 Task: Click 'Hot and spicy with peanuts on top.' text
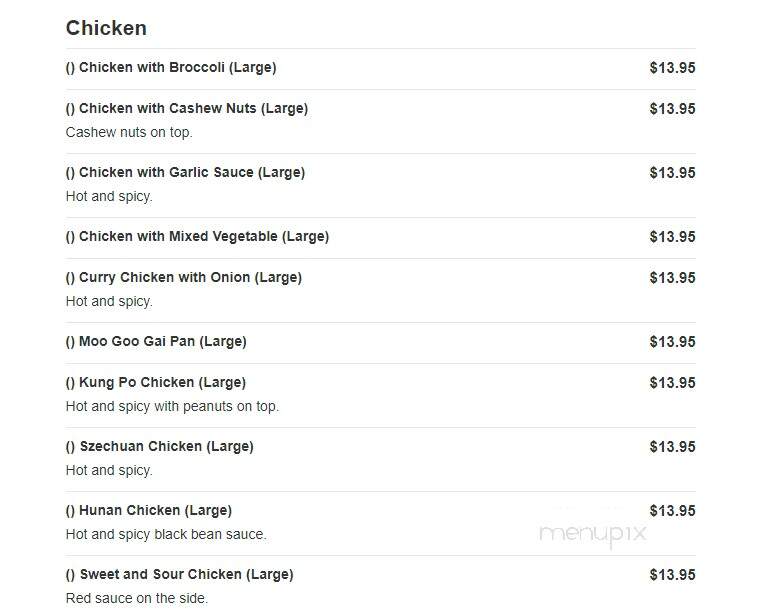[x=172, y=406]
